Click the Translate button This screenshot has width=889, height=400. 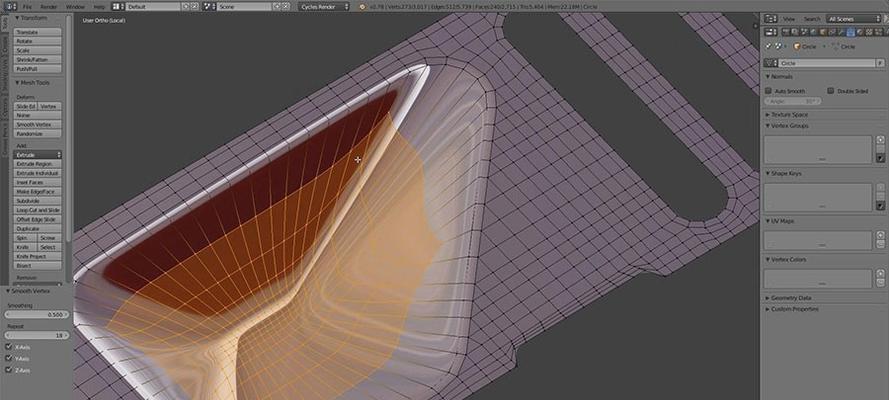pyautogui.click(x=37, y=32)
